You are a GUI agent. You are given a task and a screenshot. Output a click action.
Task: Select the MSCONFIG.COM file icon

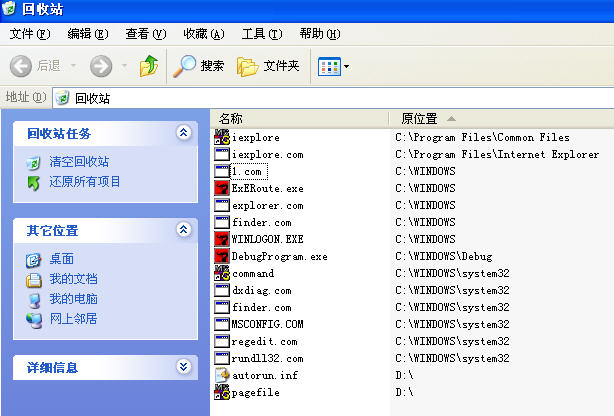click(x=222, y=324)
